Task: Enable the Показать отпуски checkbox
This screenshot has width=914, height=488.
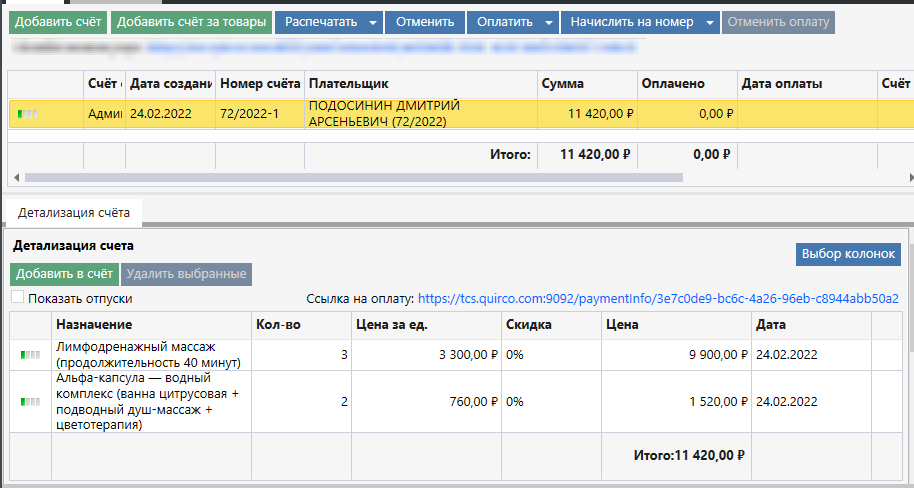Action: tap(18, 297)
